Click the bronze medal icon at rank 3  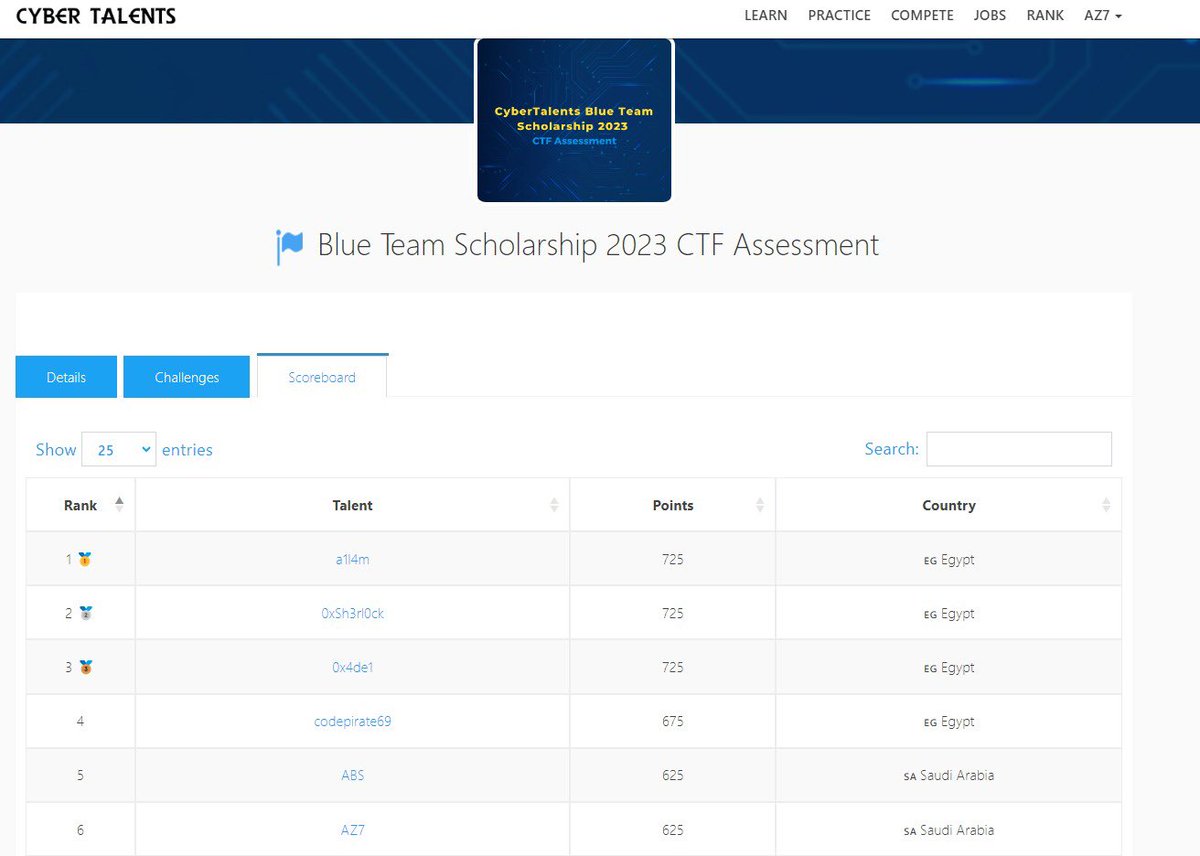(x=85, y=667)
